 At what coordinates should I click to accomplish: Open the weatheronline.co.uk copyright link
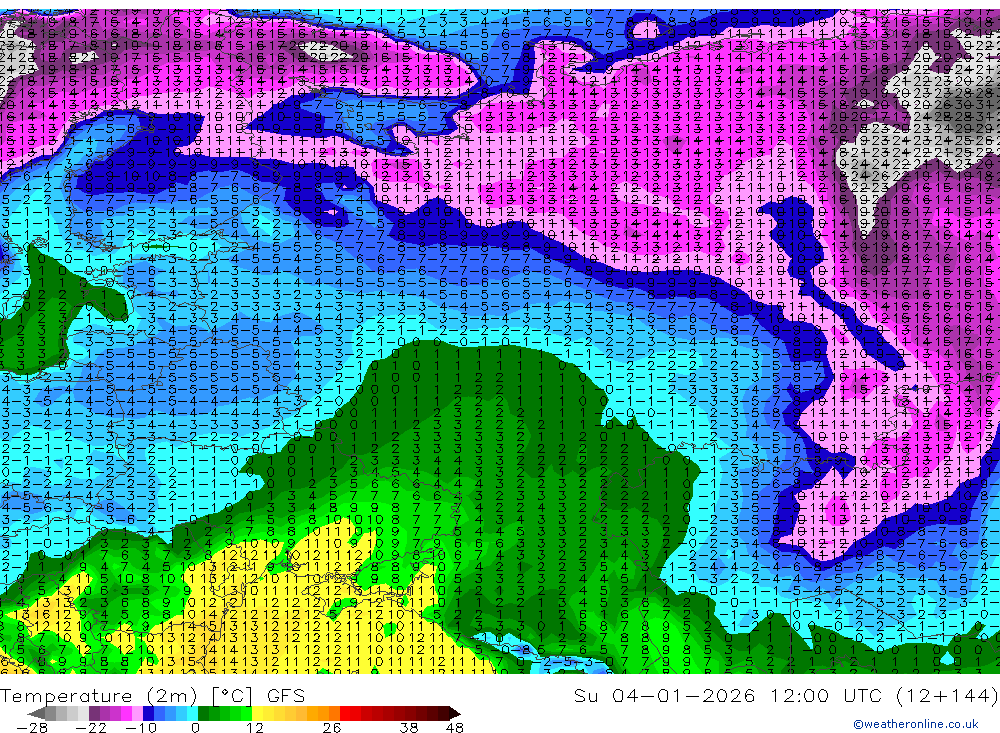[915, 723]
